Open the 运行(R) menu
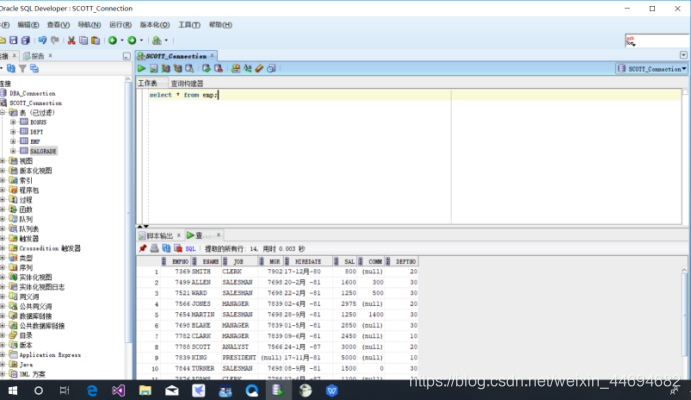This screenshot has height=400, width=691. (120, 25)
